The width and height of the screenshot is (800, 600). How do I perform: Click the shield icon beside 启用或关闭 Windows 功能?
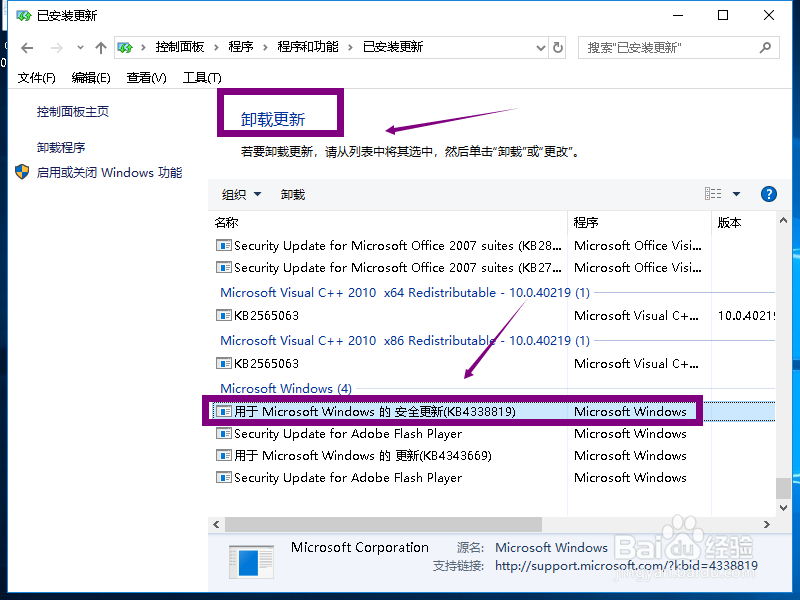pyautogui.click(x=21, y=171)
